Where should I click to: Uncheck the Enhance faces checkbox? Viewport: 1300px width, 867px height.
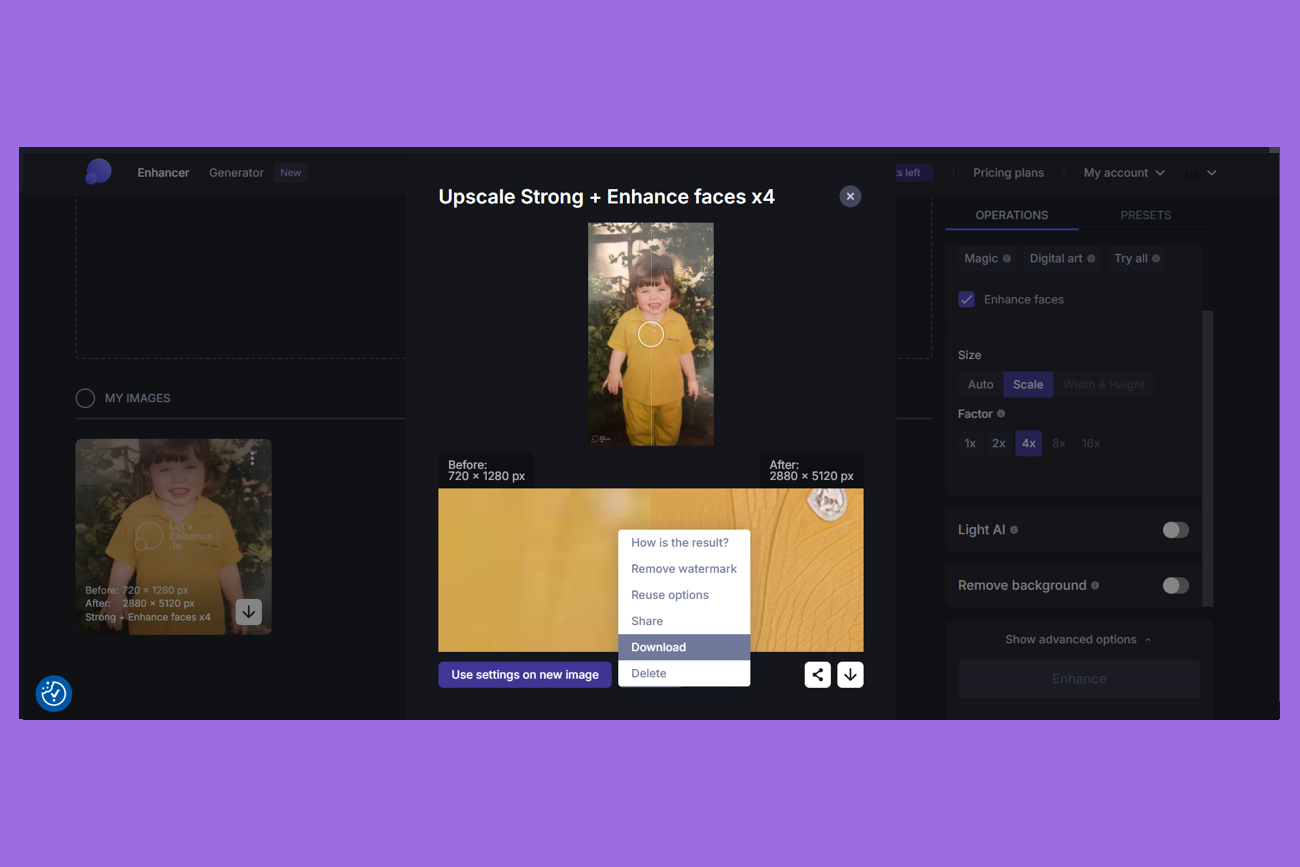[967, 299]
